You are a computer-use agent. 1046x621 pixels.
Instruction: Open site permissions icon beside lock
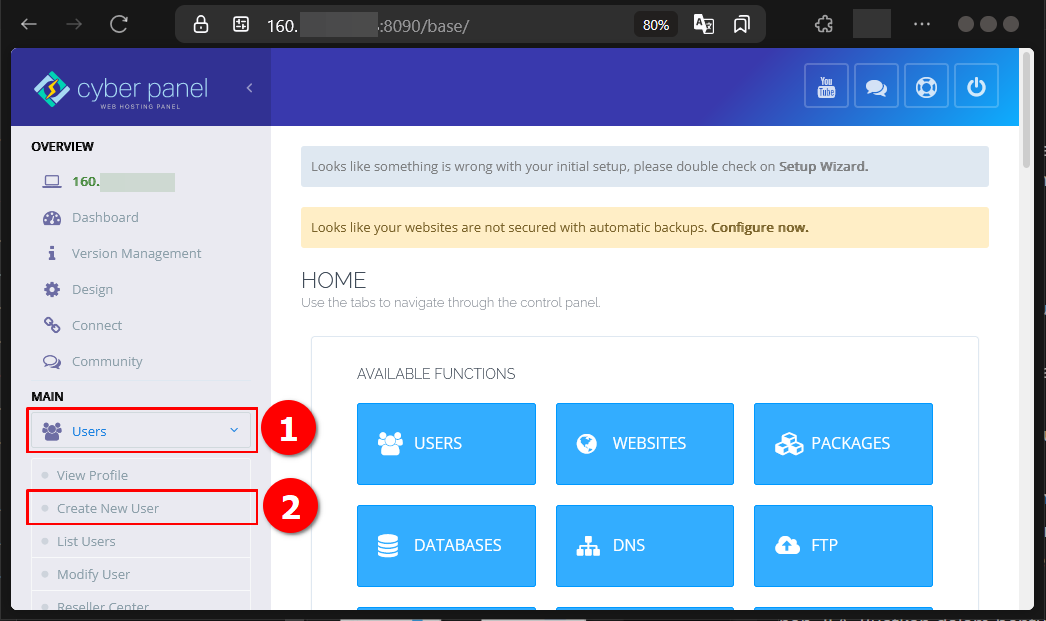tap(241, 25)
